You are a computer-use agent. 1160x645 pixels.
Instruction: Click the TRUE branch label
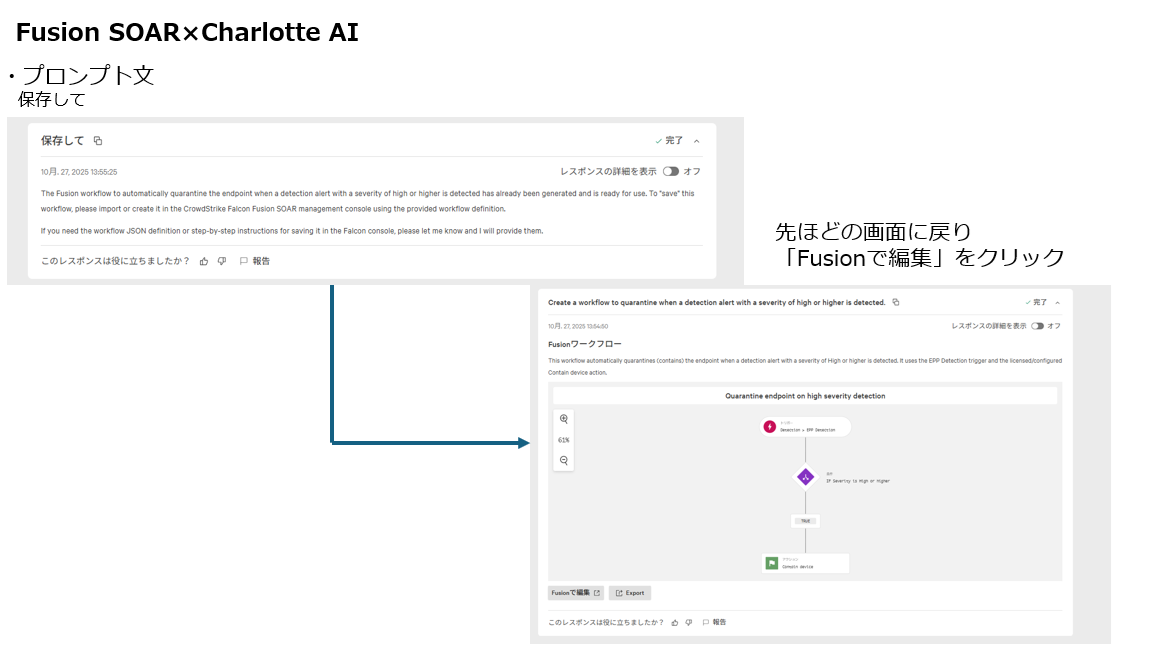click(805, 521)
